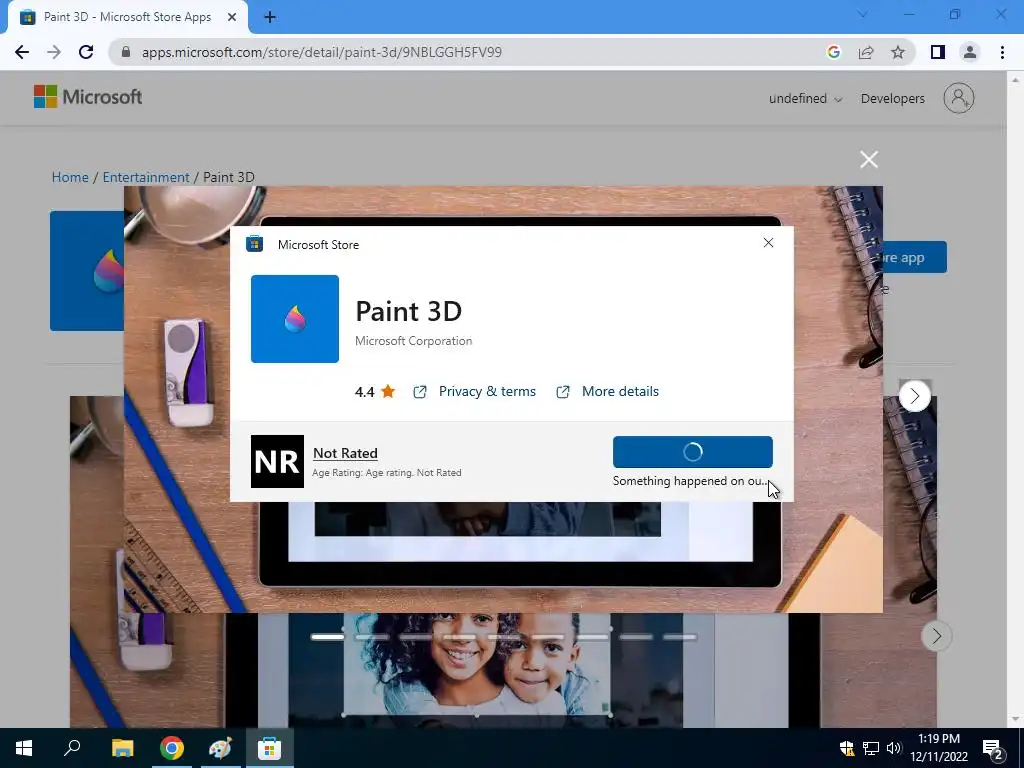Click the taskbar clock showing 1:19 PM
Image resolution: width=1024 pixels, height=768 pixels.
(x=939, y=748)
